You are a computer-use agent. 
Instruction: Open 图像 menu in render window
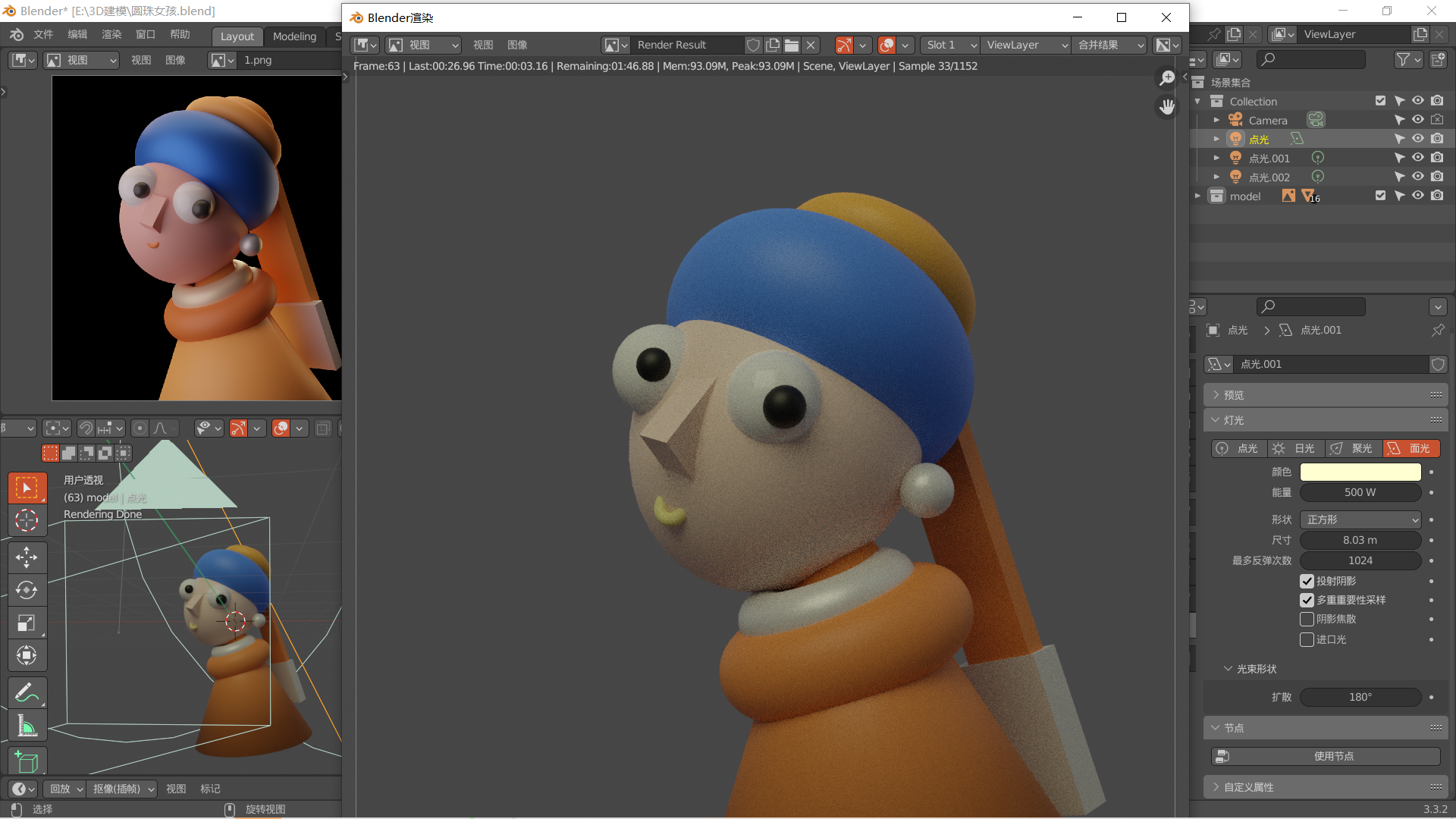point(517,45)
